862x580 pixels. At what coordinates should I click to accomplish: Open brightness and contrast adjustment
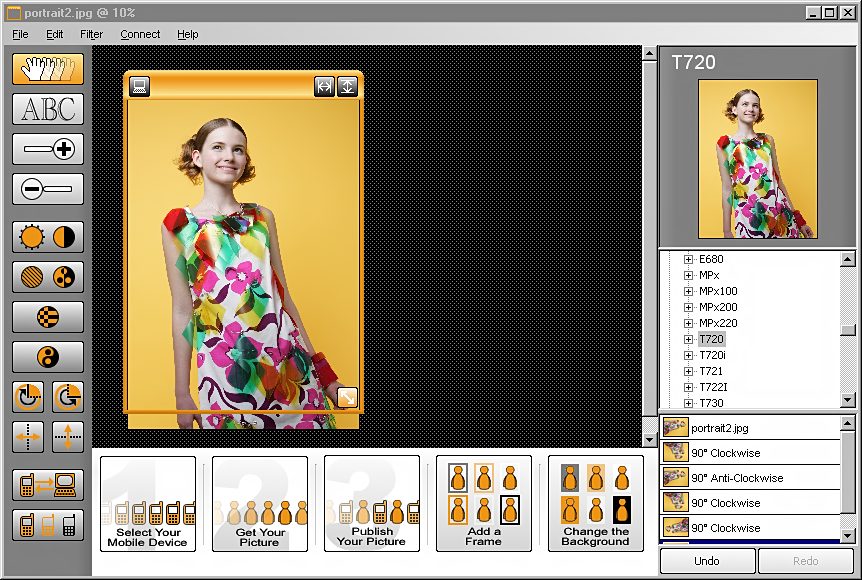tap(48, 237)
